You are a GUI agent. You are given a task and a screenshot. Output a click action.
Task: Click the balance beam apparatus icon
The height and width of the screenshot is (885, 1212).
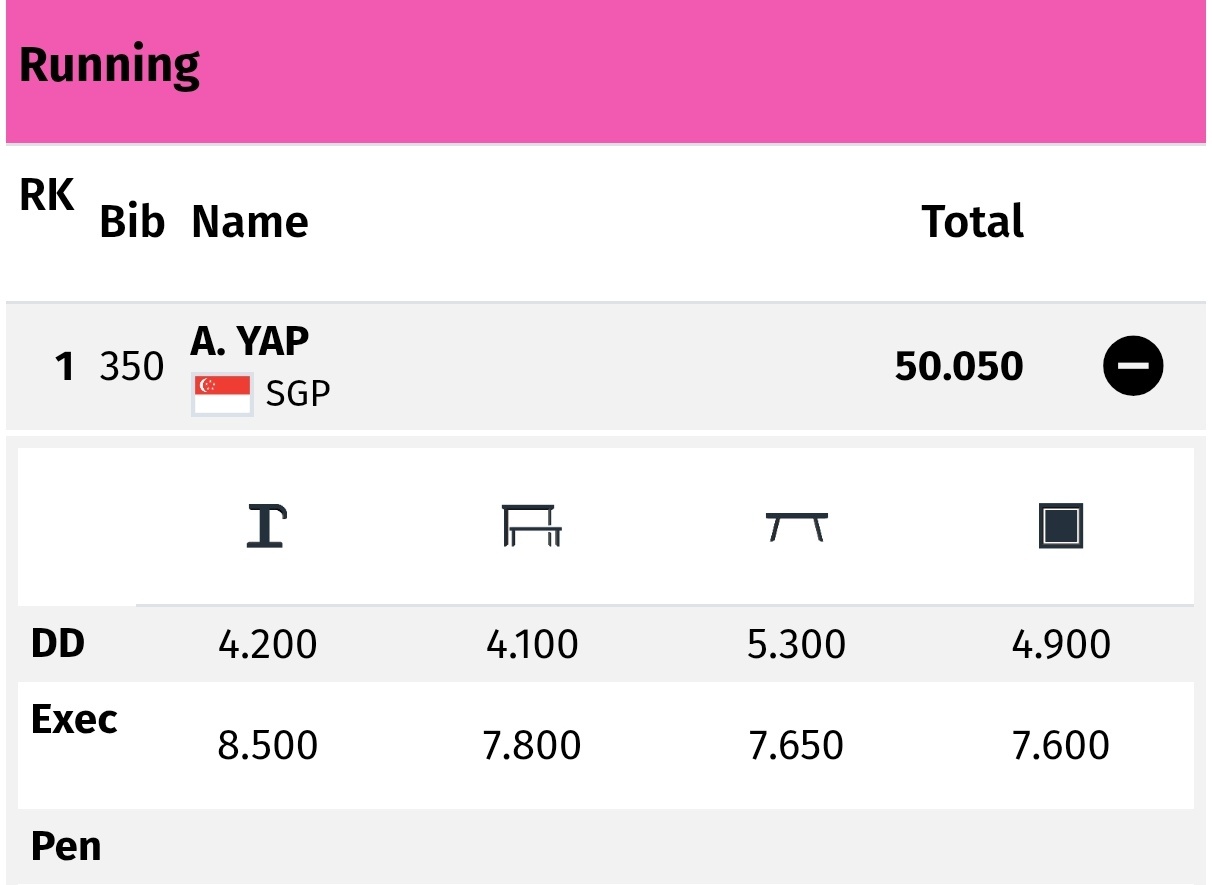point(796,527)
